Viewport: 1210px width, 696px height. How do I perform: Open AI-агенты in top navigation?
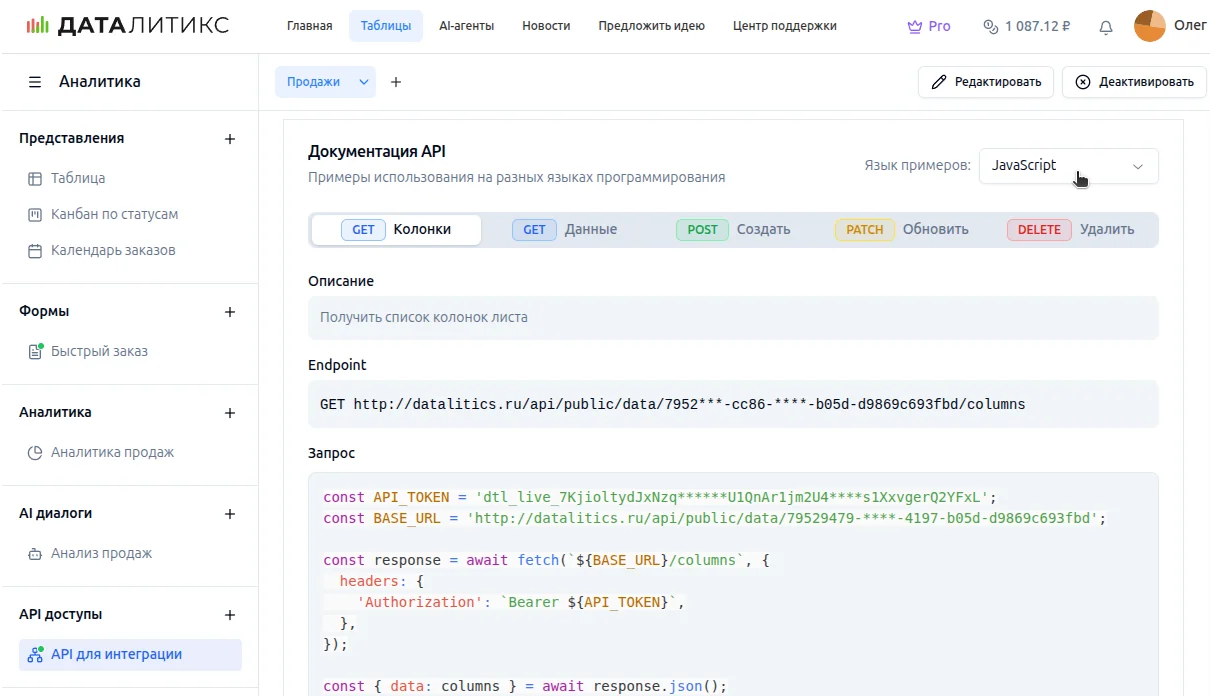click(x=466, y=26)
